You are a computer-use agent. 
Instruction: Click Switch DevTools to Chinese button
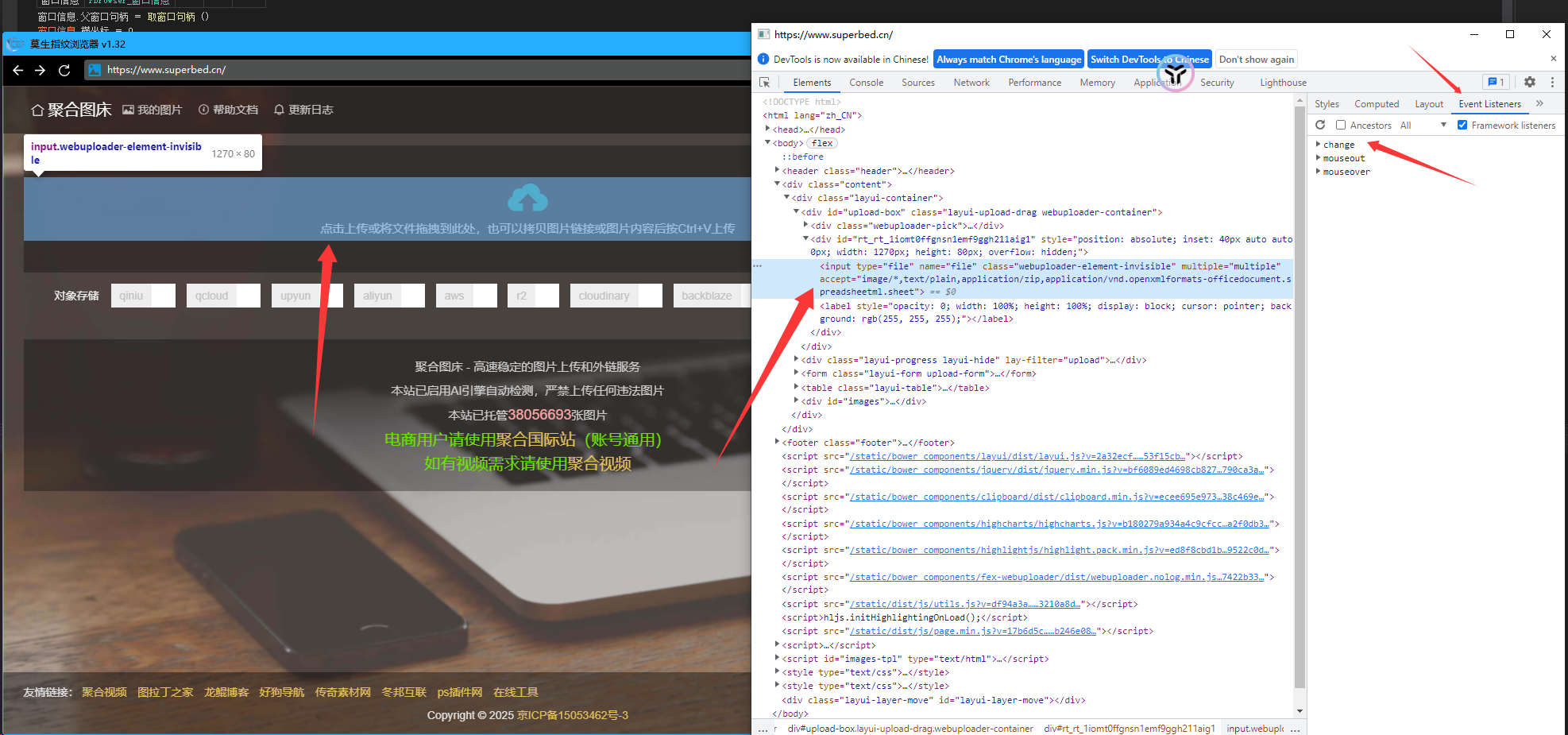point(1149,60)
